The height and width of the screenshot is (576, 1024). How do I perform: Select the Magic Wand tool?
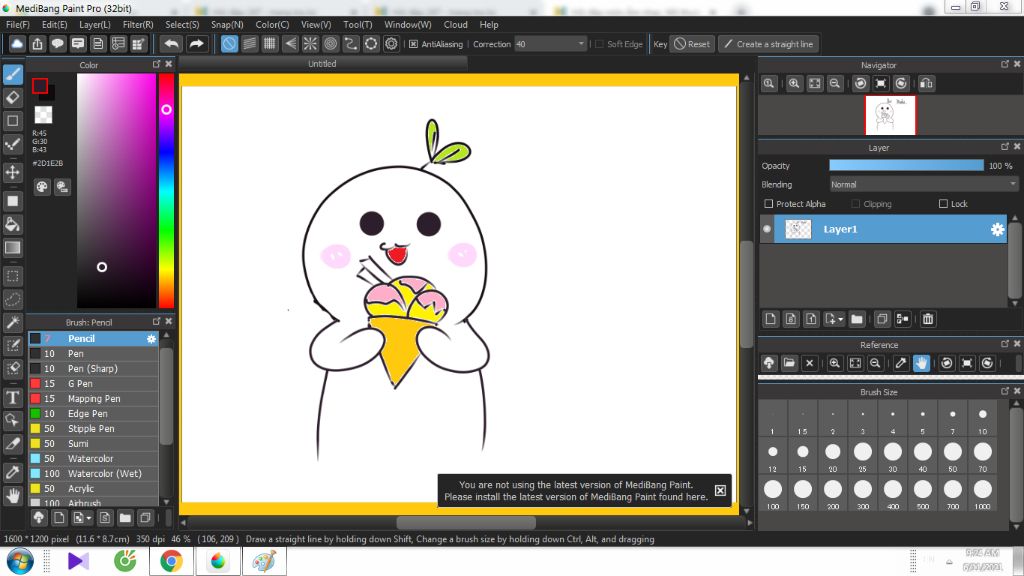[13, 323]
